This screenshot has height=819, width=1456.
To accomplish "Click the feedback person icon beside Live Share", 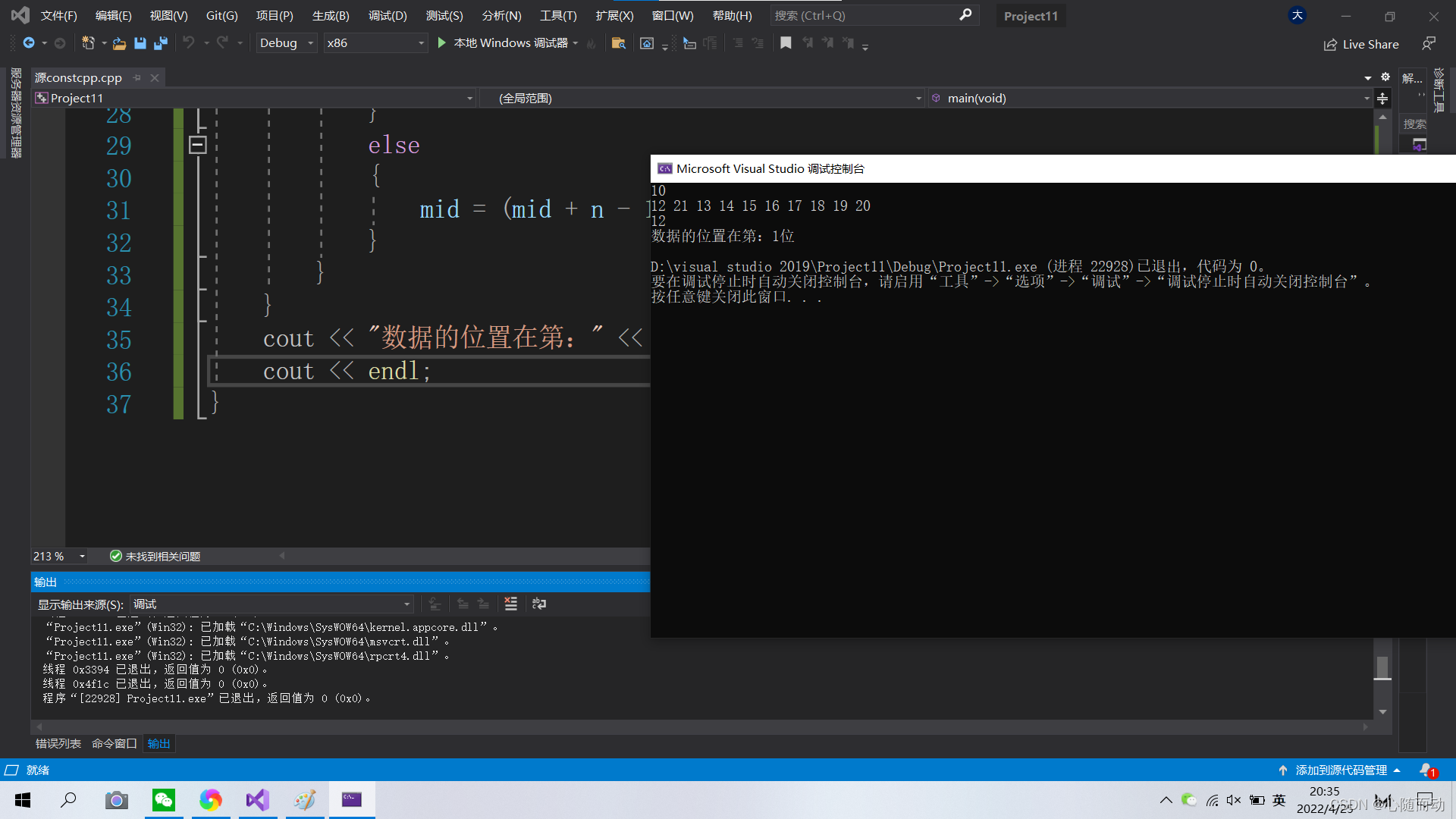I will [x=1429, y=44].
